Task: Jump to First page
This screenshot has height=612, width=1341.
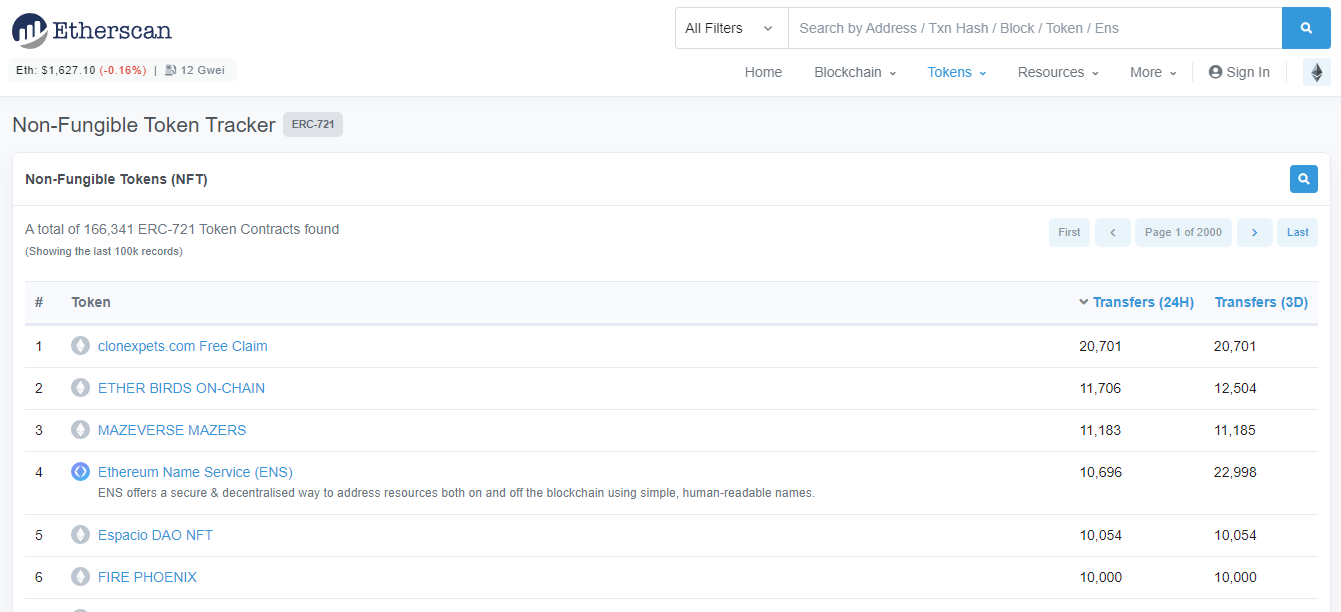Action: (1069, 232)
